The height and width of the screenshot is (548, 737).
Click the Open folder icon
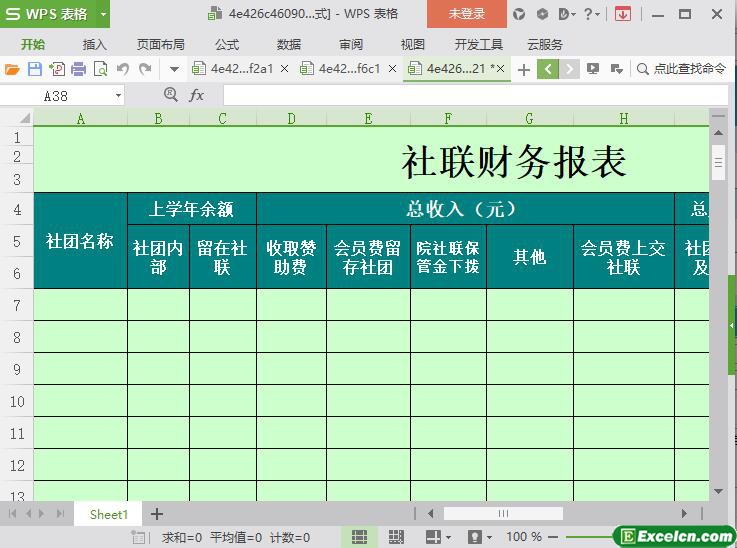pos(12,69)
